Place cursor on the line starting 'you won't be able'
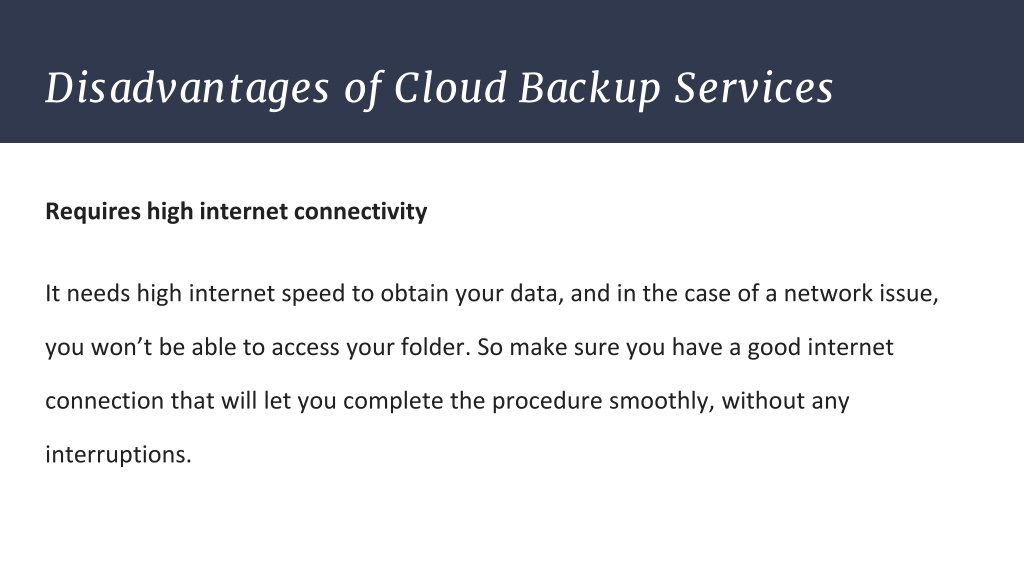The image size is (1024, 576). [469, 347]
